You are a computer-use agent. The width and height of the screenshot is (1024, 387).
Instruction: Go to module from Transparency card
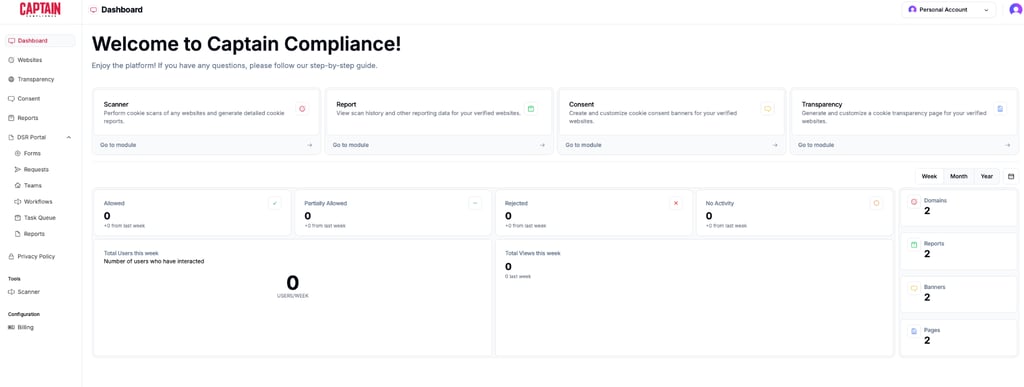pyautogui.click(x=816, y=145)
